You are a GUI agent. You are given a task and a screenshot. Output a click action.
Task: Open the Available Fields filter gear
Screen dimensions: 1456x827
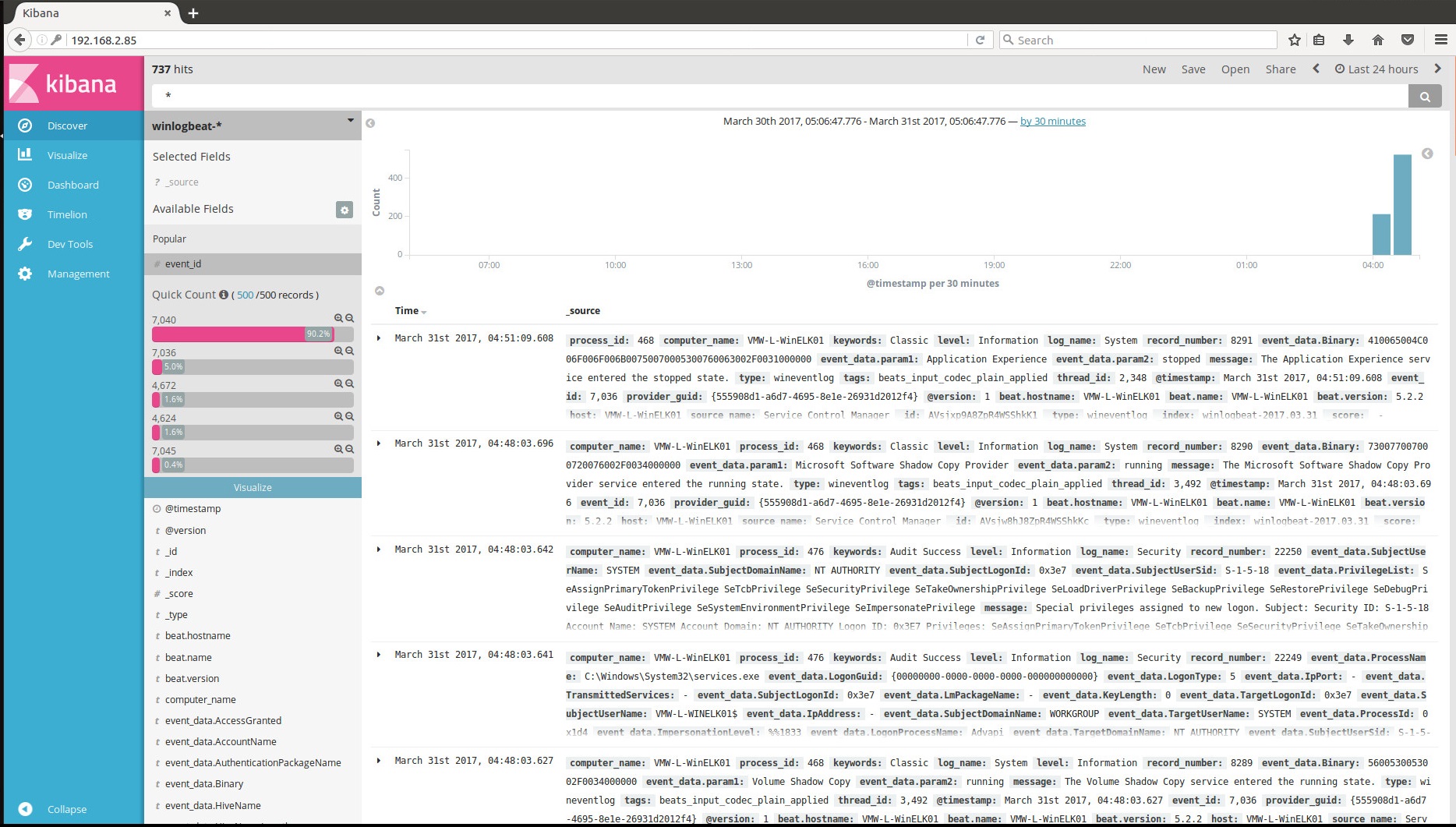[345, 209]
